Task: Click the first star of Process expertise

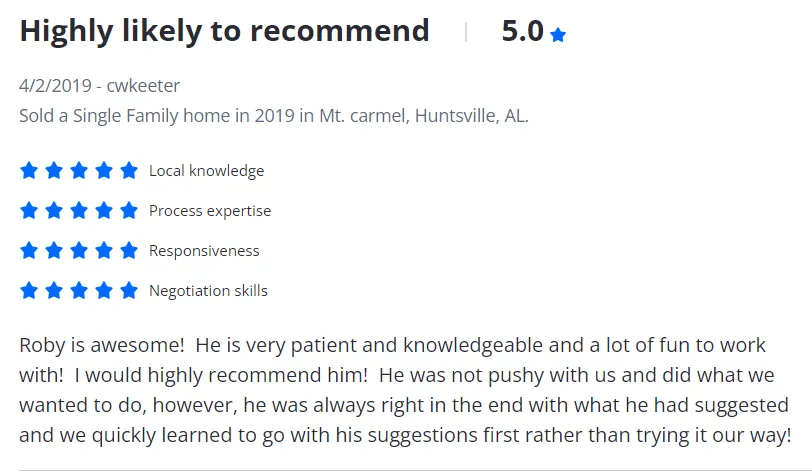Action: click(x=29, y=211)
